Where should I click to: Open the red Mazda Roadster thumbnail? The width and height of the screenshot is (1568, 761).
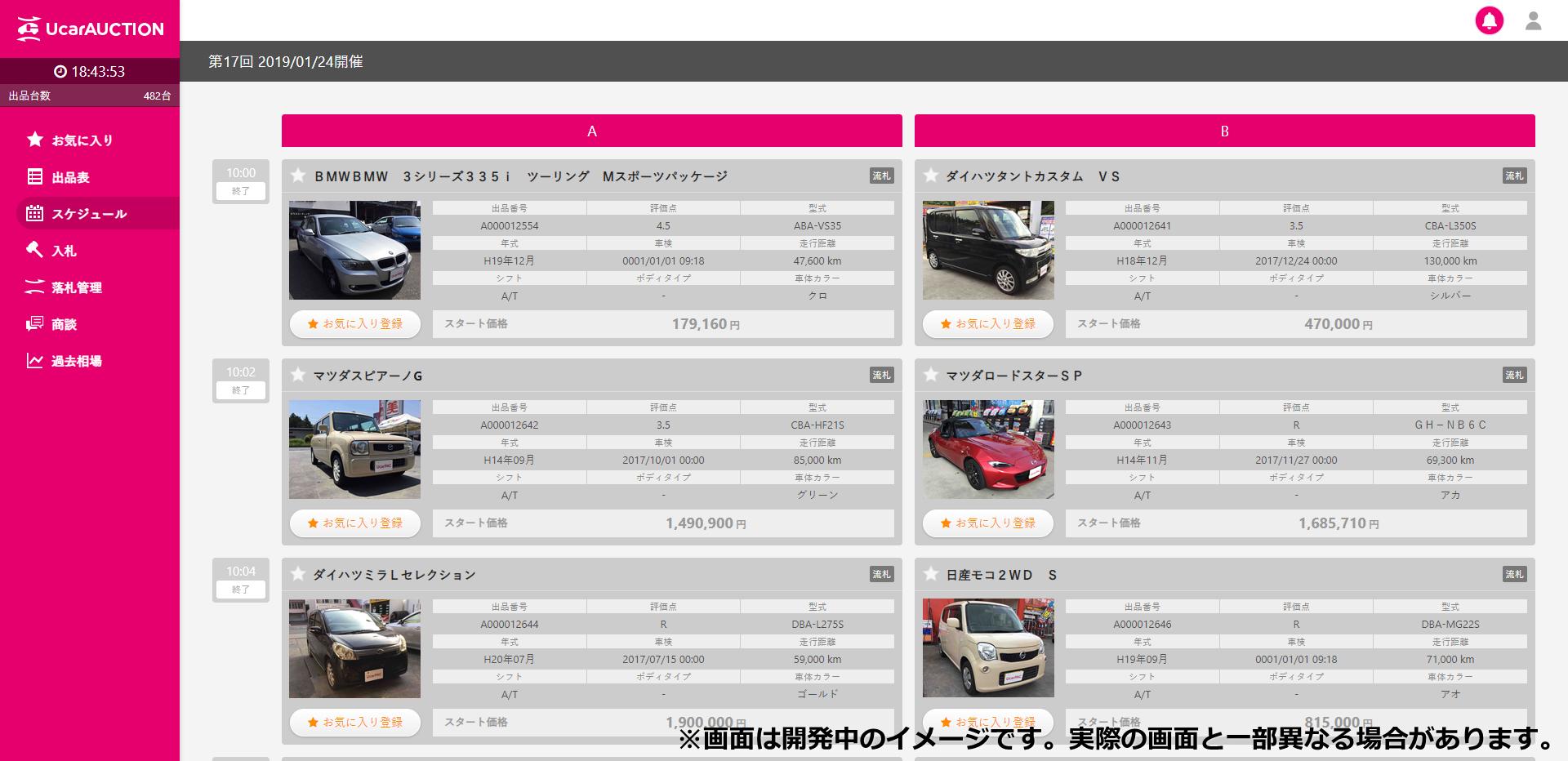988,449
